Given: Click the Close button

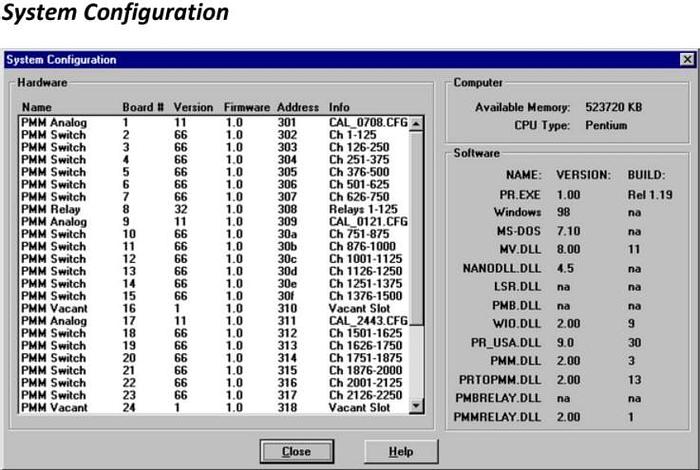Looking at the screenshot, I should [295, 451].
